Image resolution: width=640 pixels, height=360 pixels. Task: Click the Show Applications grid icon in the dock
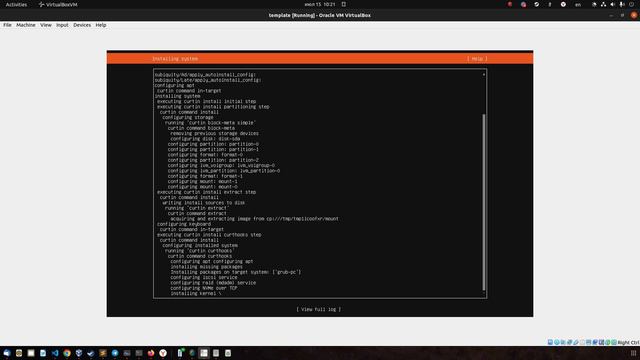click(x=633, y=353)
